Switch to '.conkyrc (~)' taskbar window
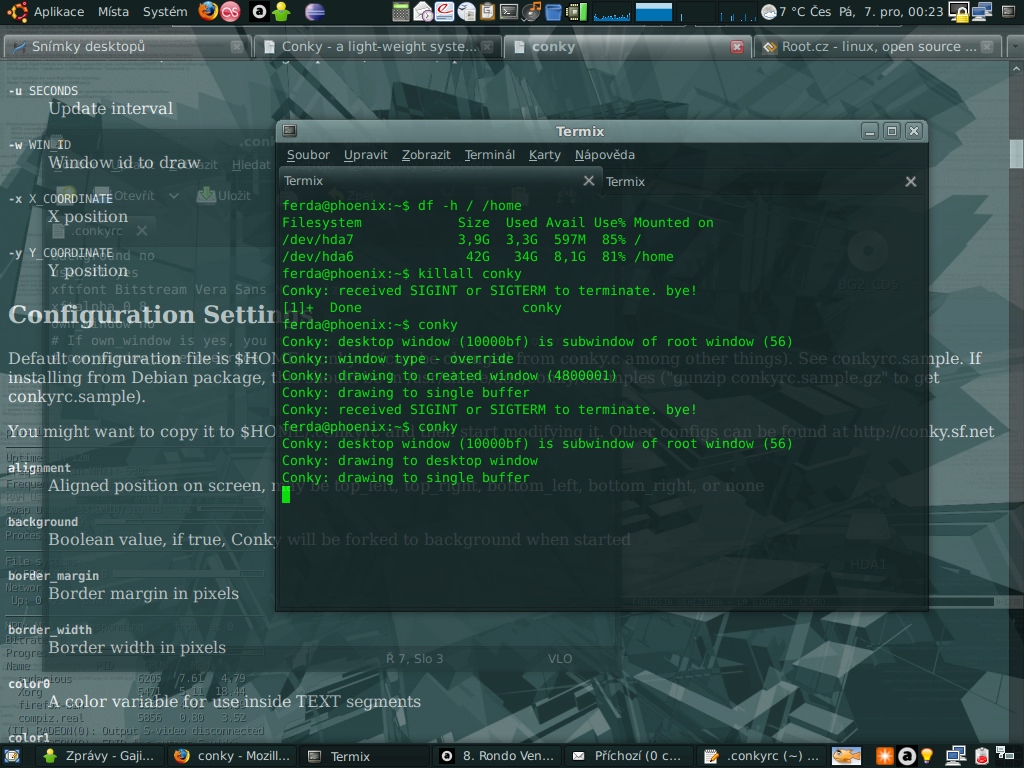1024x768 pixels. 761,756
